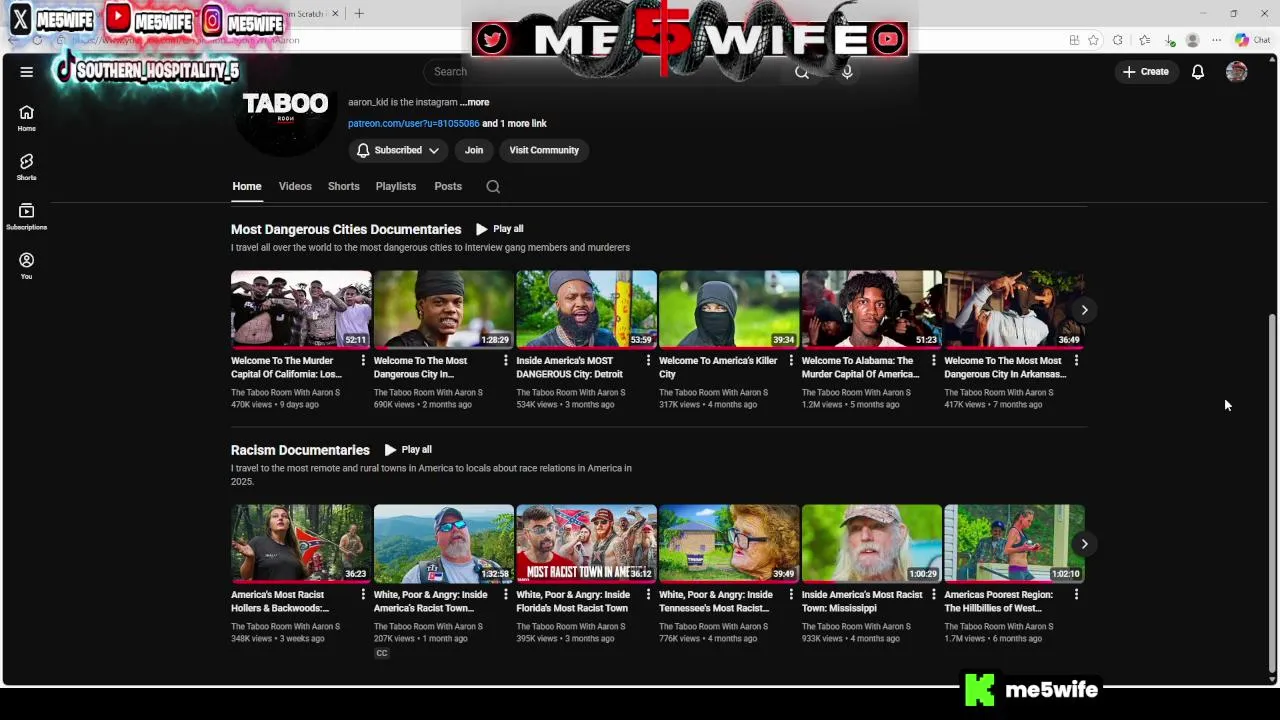
Task: Open the 52:11 Murder Capital Of California thumbnail
Action: click(301, 309)
